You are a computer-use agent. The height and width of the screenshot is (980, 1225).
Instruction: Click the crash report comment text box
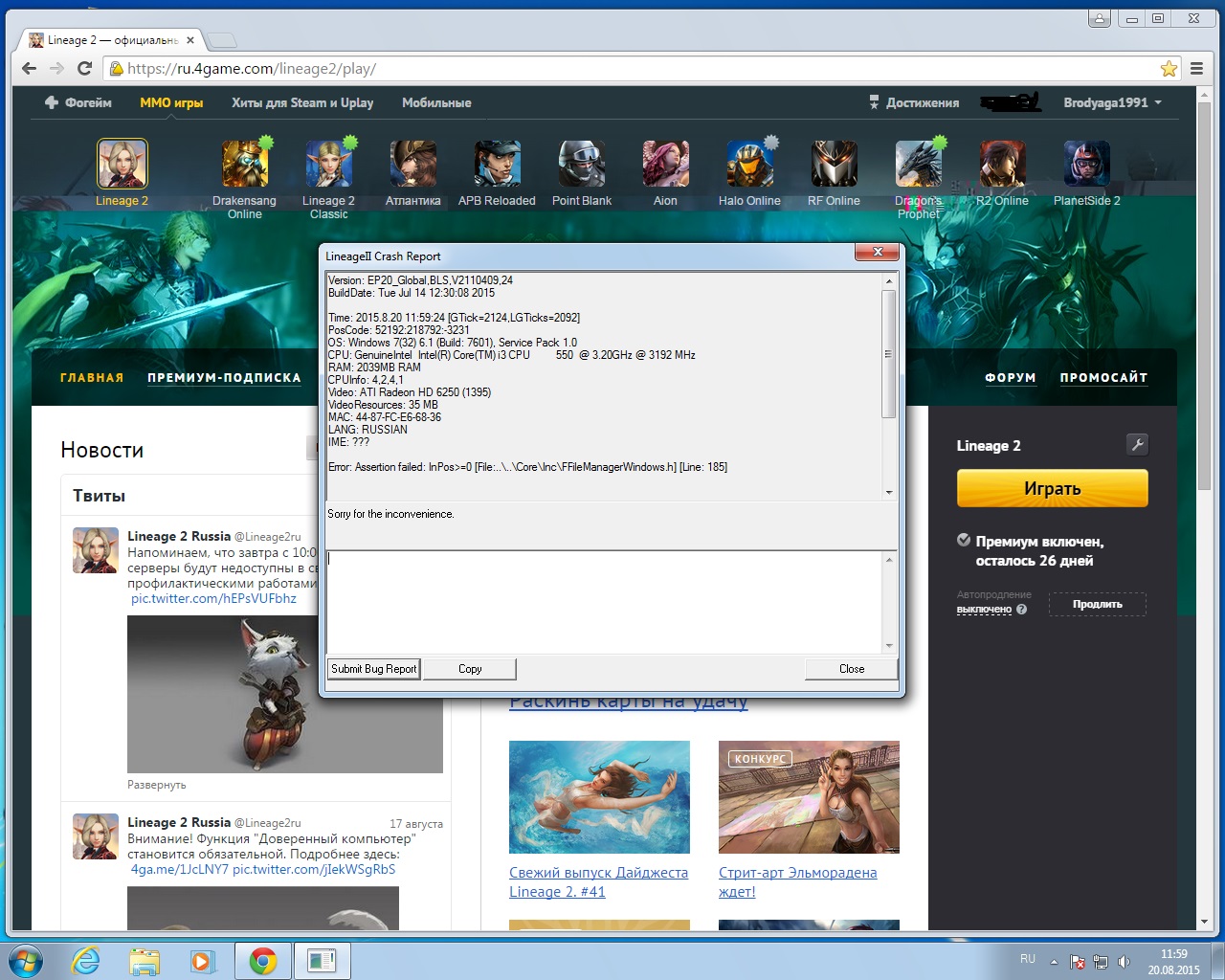click(x=604, y=602)
